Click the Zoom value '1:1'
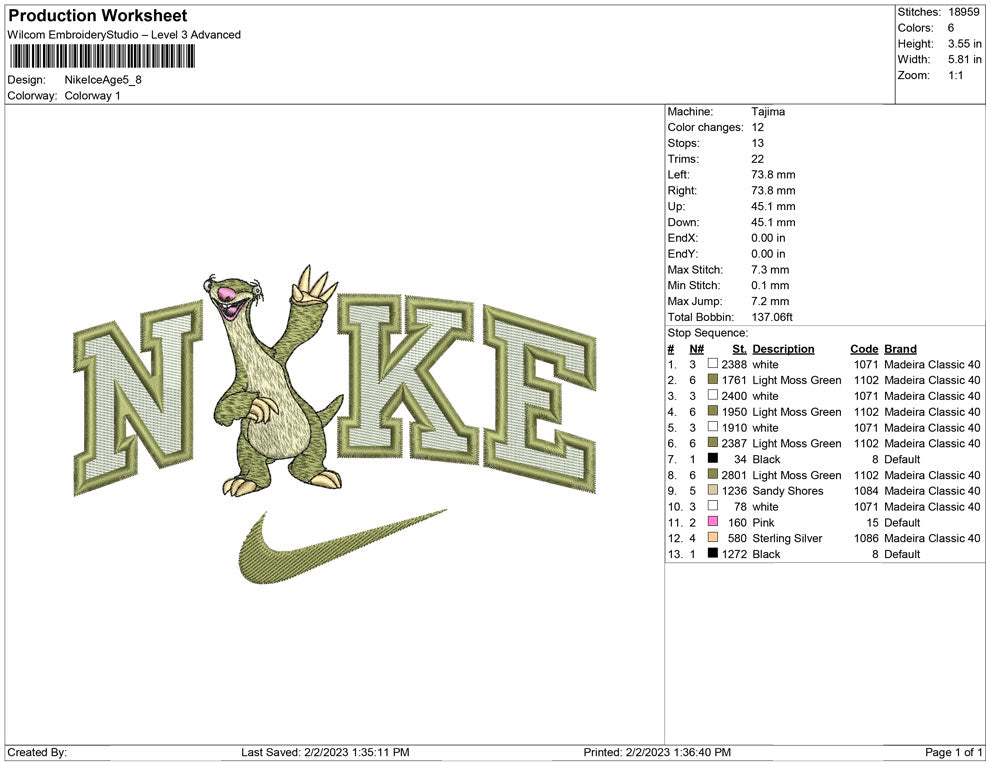The width and height of the screenshot is (990, 762). [x=955, y=75]
